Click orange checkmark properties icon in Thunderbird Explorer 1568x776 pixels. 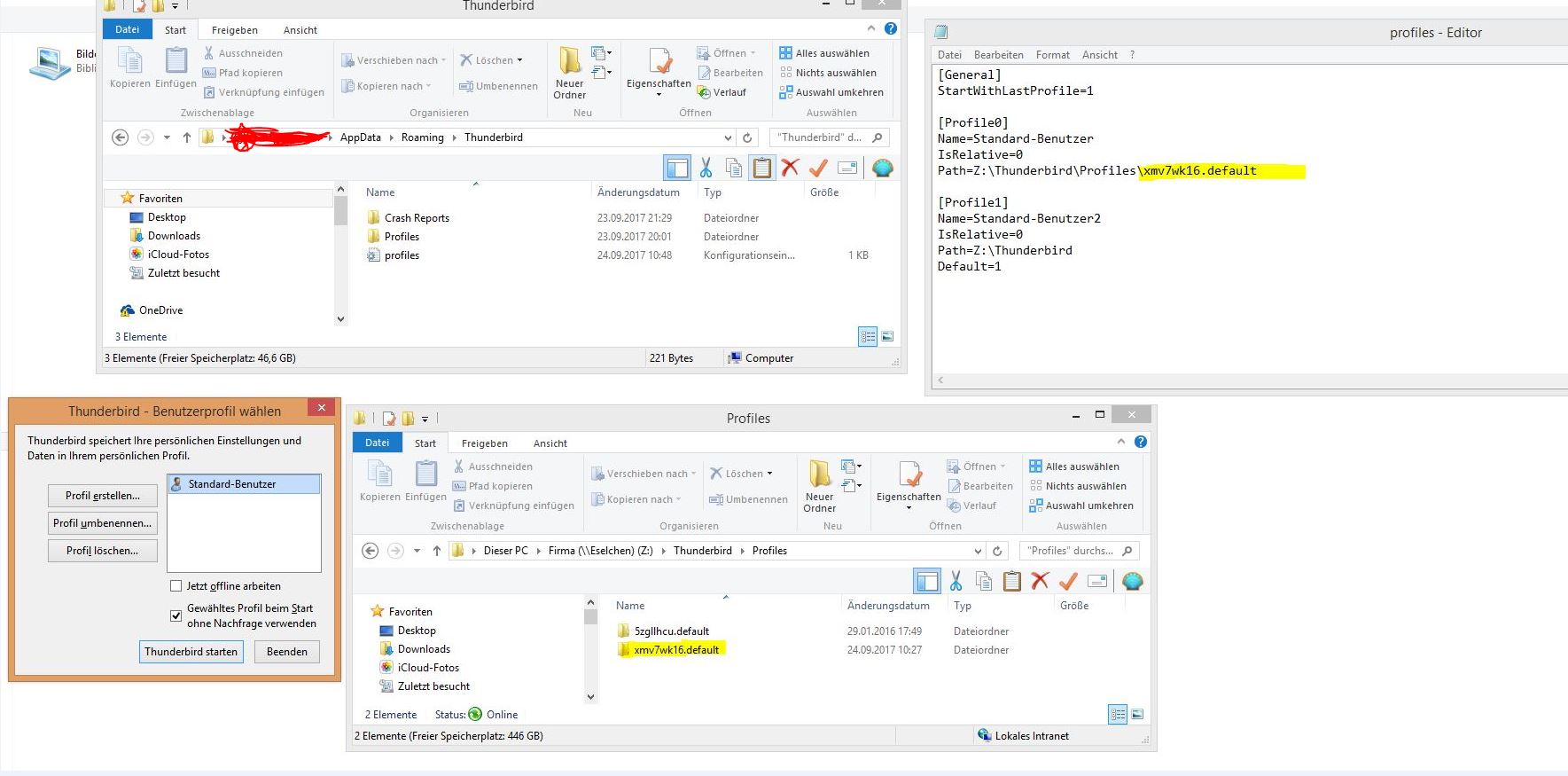pos(818,168)
